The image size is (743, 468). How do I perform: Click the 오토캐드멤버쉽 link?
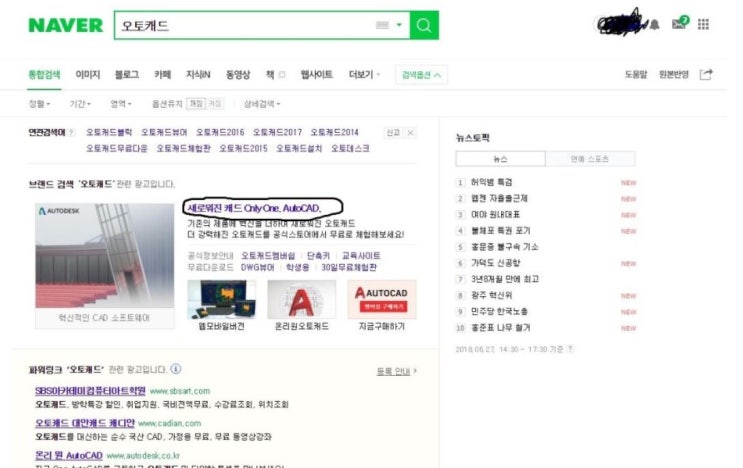[x=268, y=256]
